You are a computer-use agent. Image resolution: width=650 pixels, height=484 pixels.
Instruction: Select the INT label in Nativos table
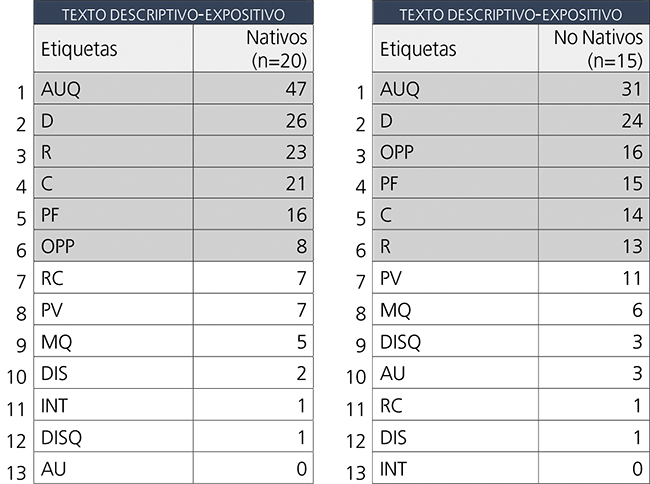point(56,404)
